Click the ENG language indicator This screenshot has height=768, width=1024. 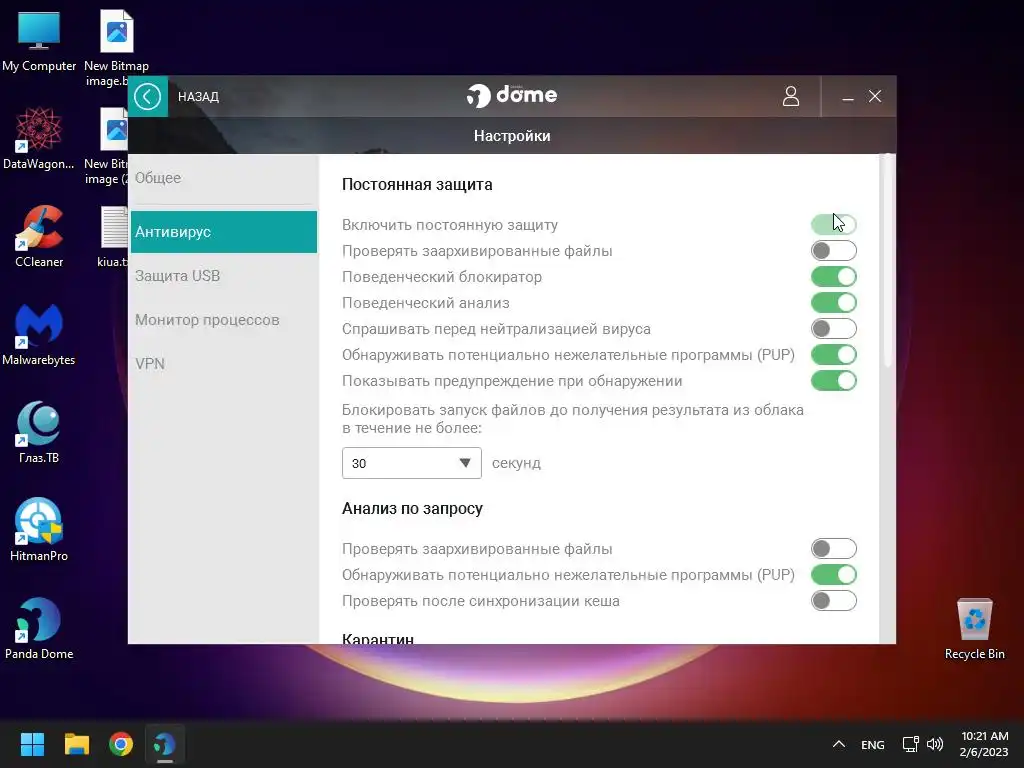(872, 744)
